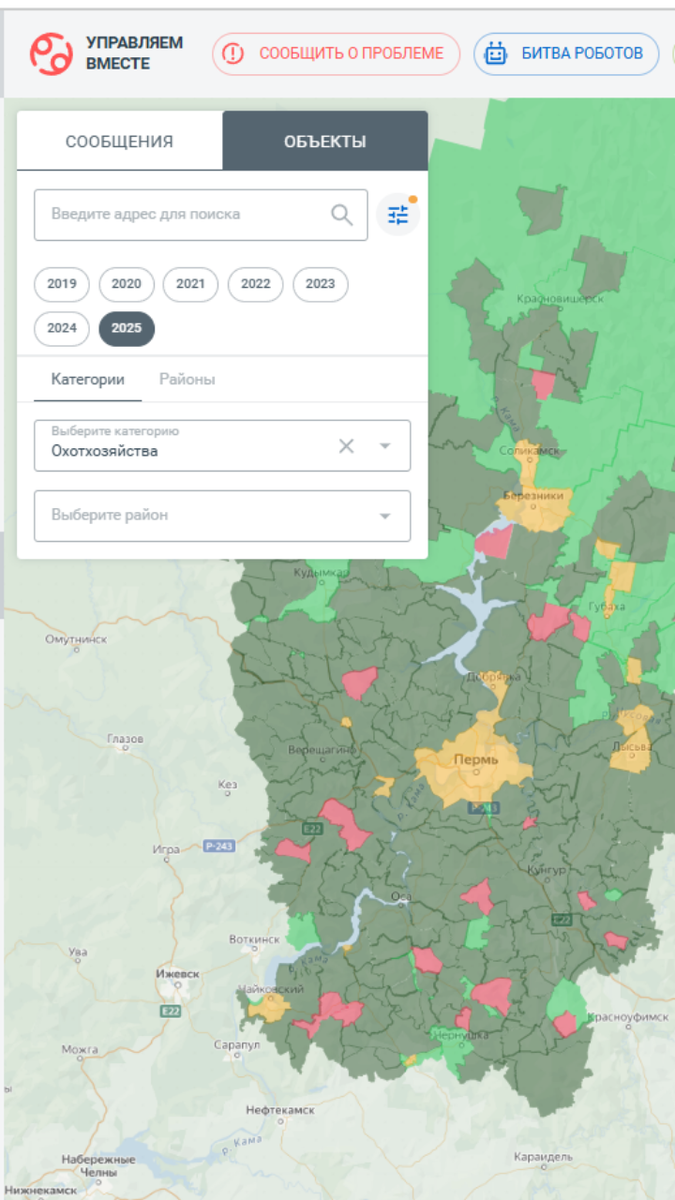This screenshot has height=1200, width=675.
Task: Switch to the Объекты tab
Action: [325, 141]
